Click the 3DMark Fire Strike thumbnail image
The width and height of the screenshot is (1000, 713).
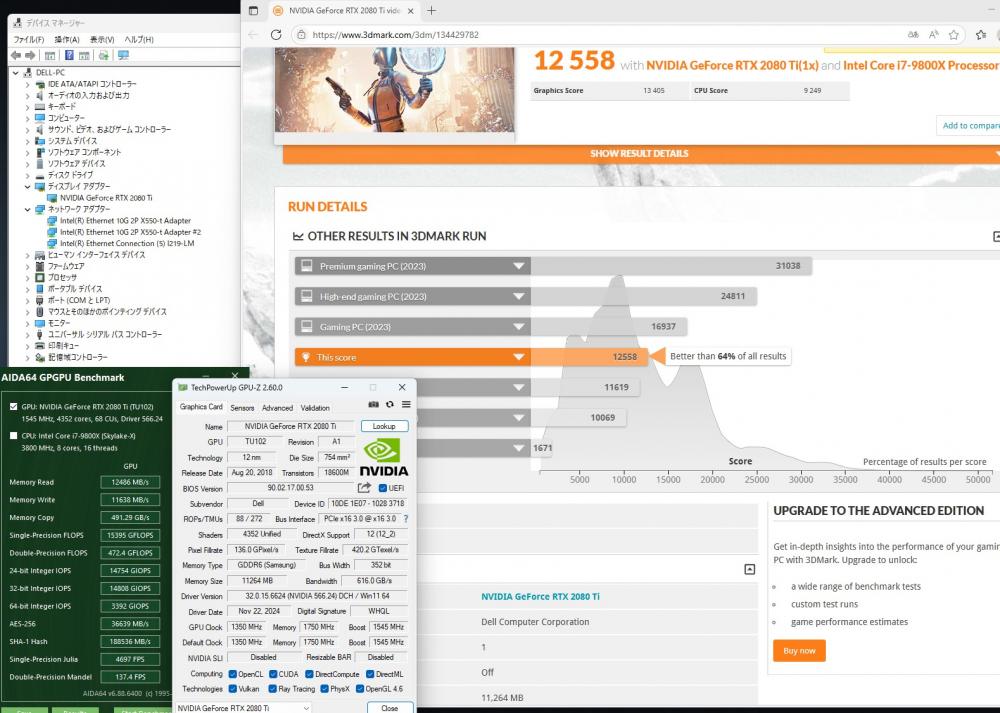tap(394, 90)
